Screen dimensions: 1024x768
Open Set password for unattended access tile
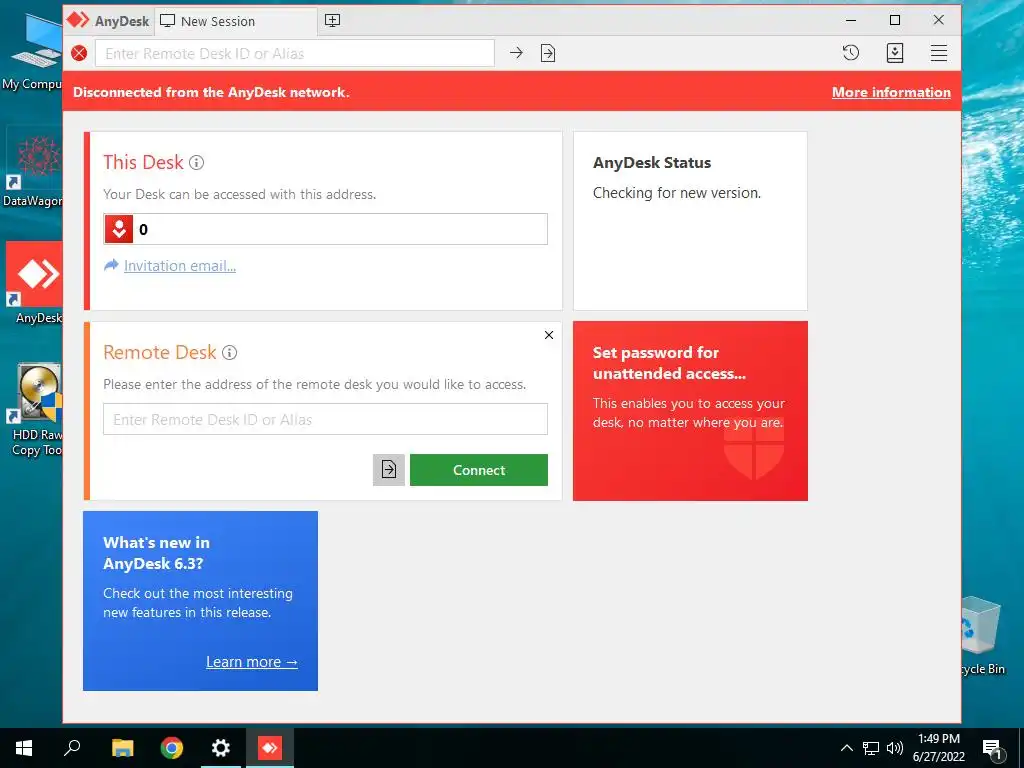point(690,411)
